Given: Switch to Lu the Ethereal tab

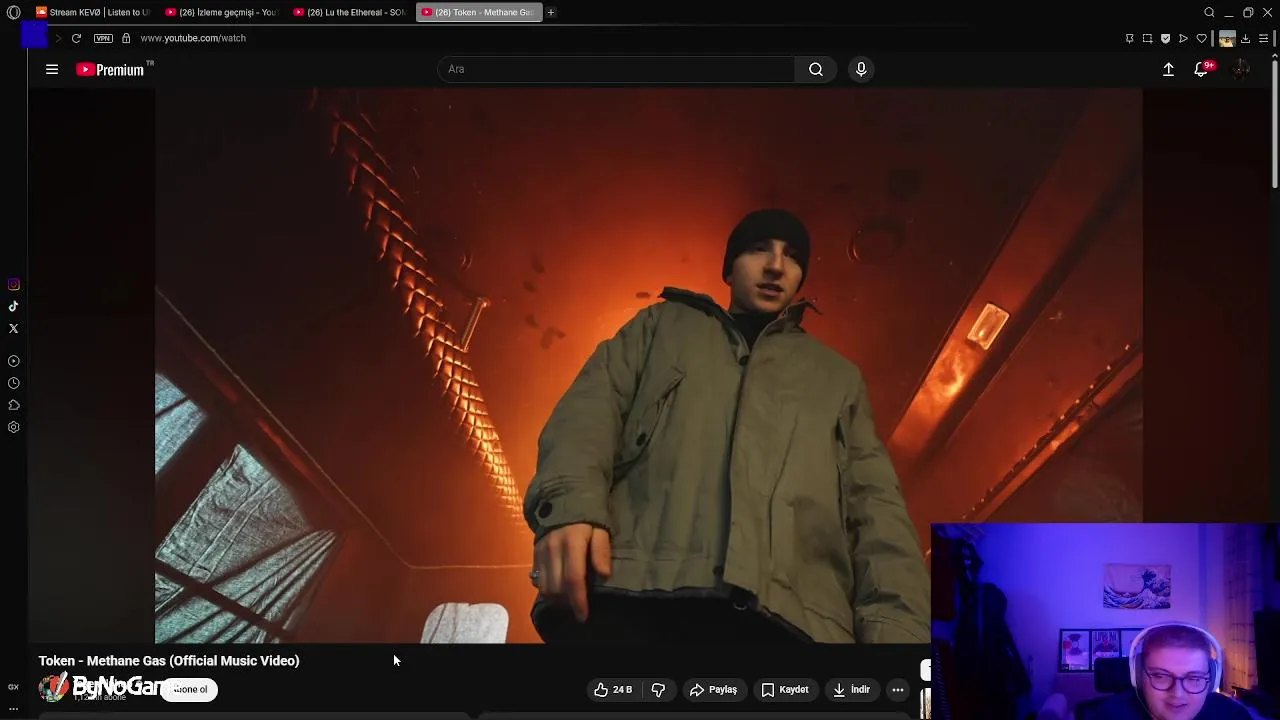Looking at the screenshot, I should pos(349,12).
